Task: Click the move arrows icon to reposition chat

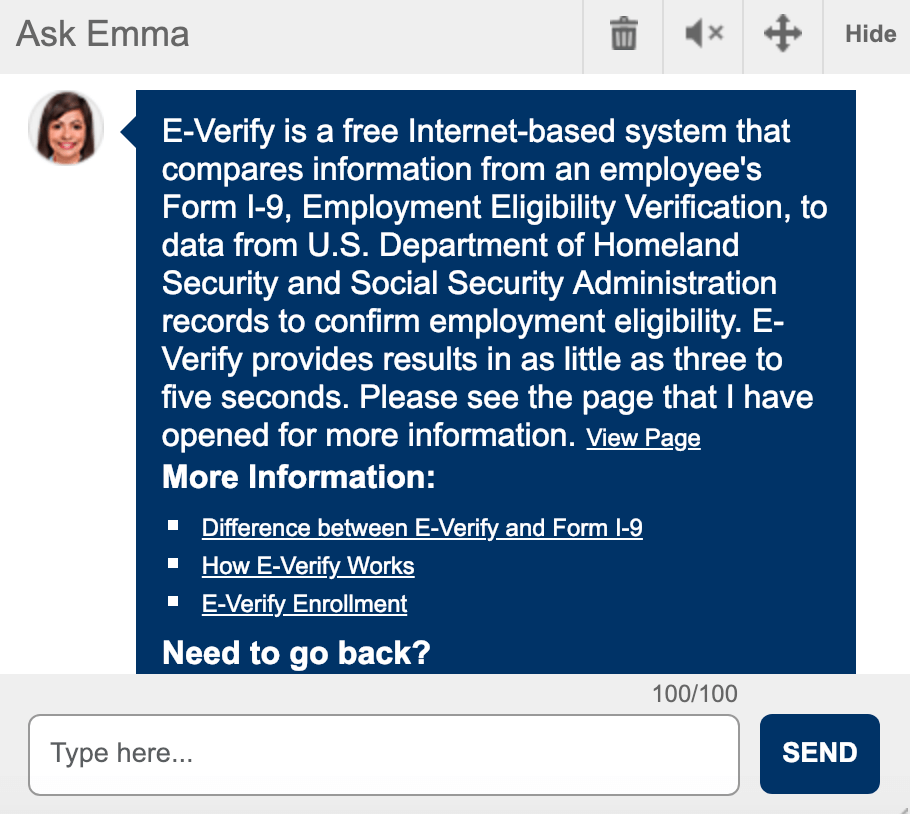Action: (782, 33)
